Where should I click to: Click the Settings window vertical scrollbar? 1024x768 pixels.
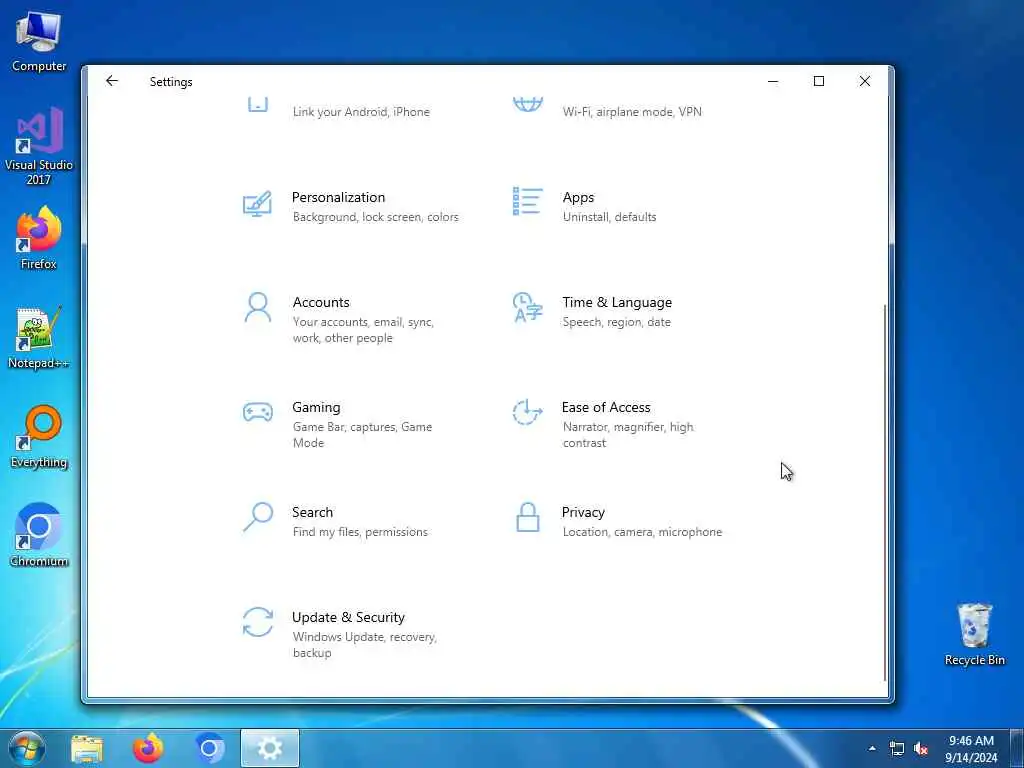886,493
